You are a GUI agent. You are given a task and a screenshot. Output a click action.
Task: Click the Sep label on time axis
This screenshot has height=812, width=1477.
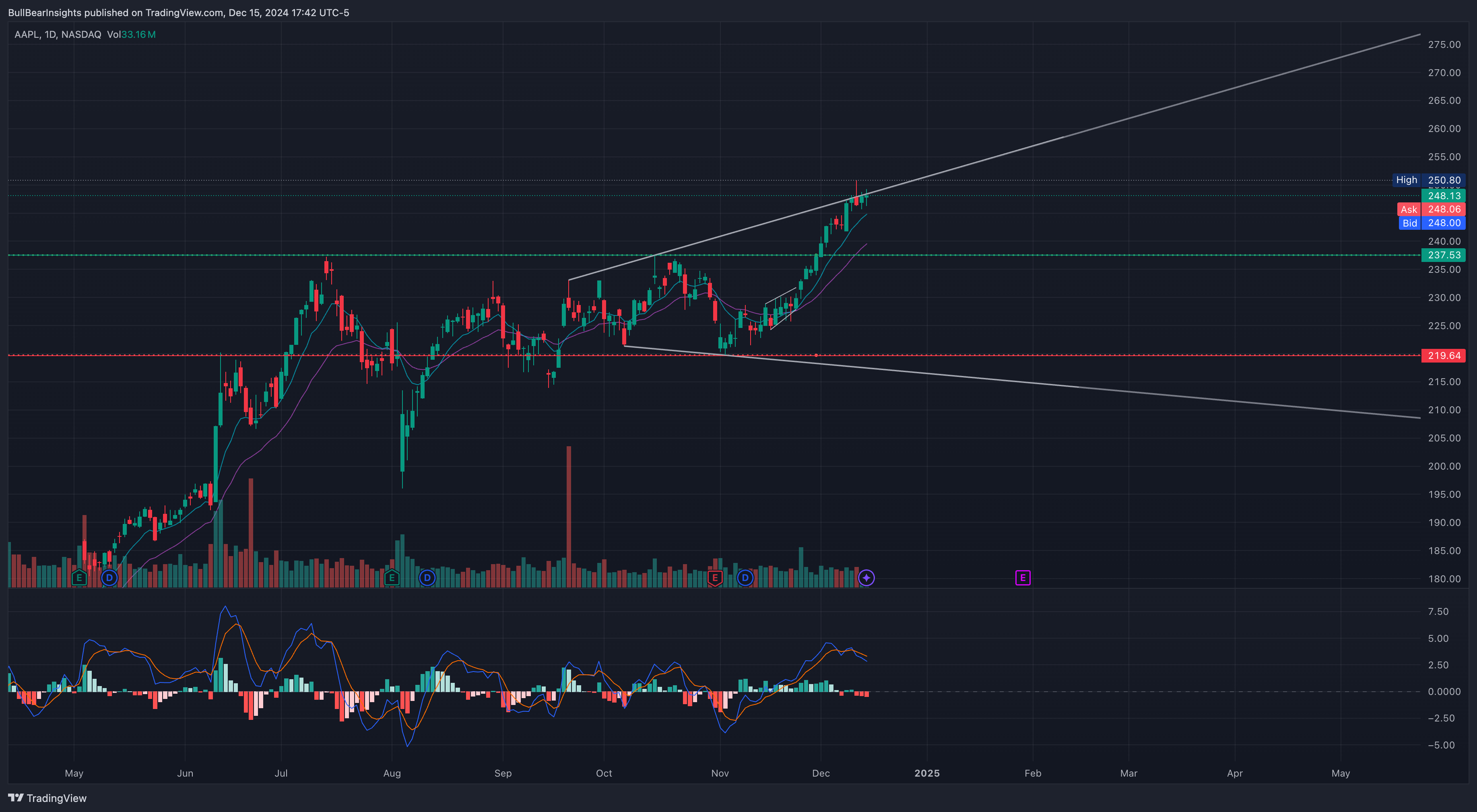pos(503,773)
